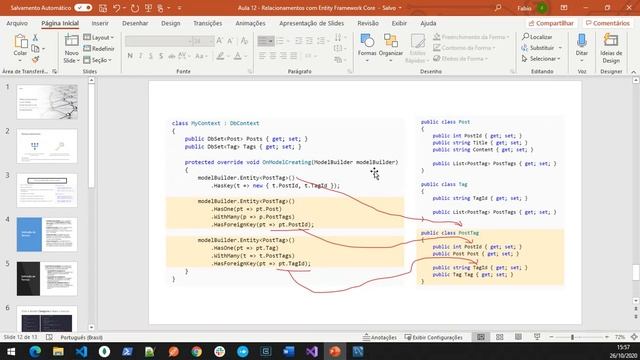Open the font name combo box
Viewport: 640px width, 360px height.
click(158, 41)
